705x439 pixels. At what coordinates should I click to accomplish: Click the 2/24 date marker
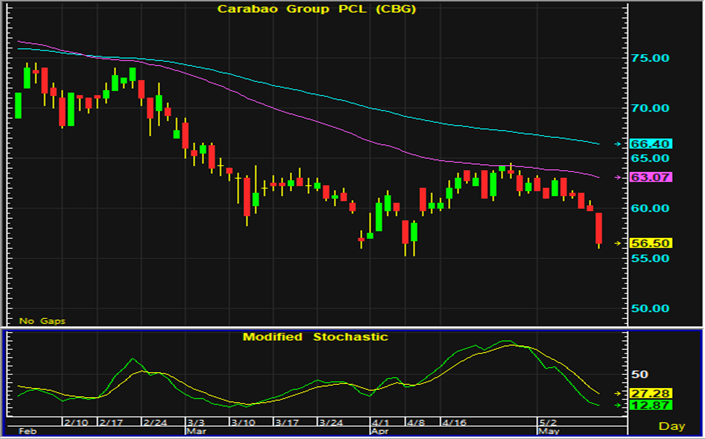point(154,423)
